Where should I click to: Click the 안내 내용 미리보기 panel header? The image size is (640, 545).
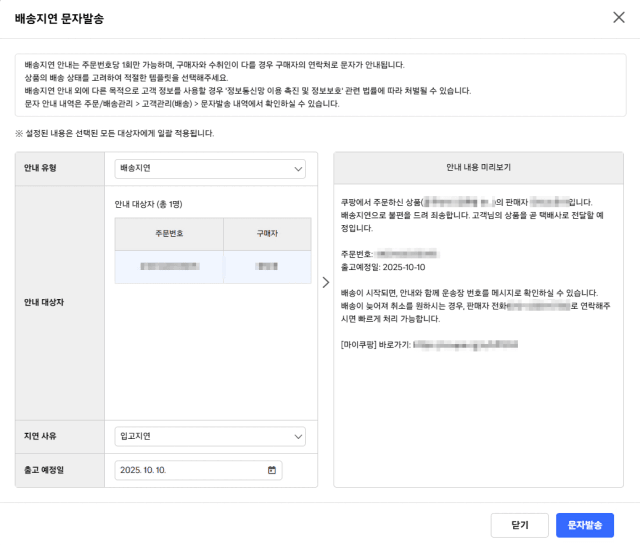478,168
